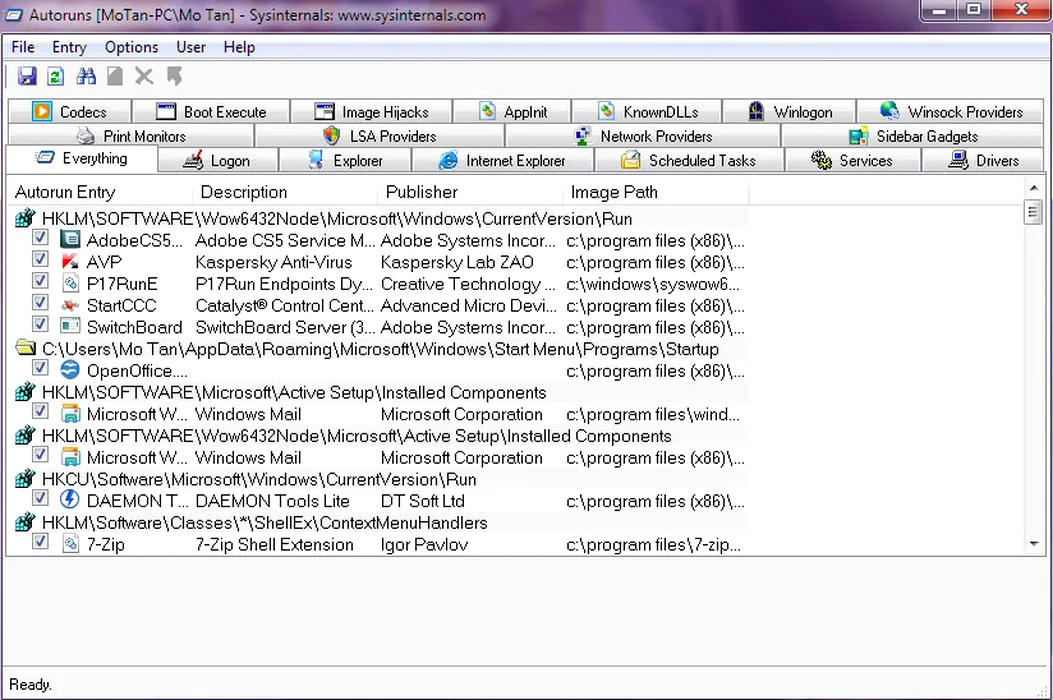The image size is (1053, 700).
Task: Uncheck the AVP Kaspersky entry
Action: tap(40, 259)
